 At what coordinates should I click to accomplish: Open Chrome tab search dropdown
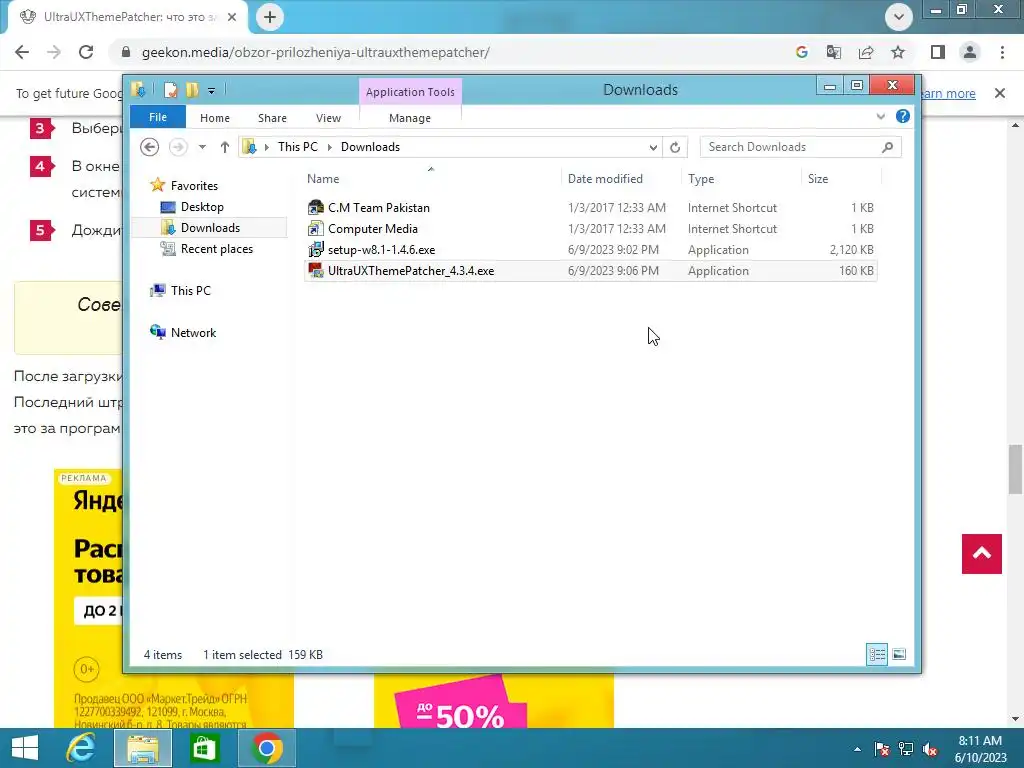899,17
